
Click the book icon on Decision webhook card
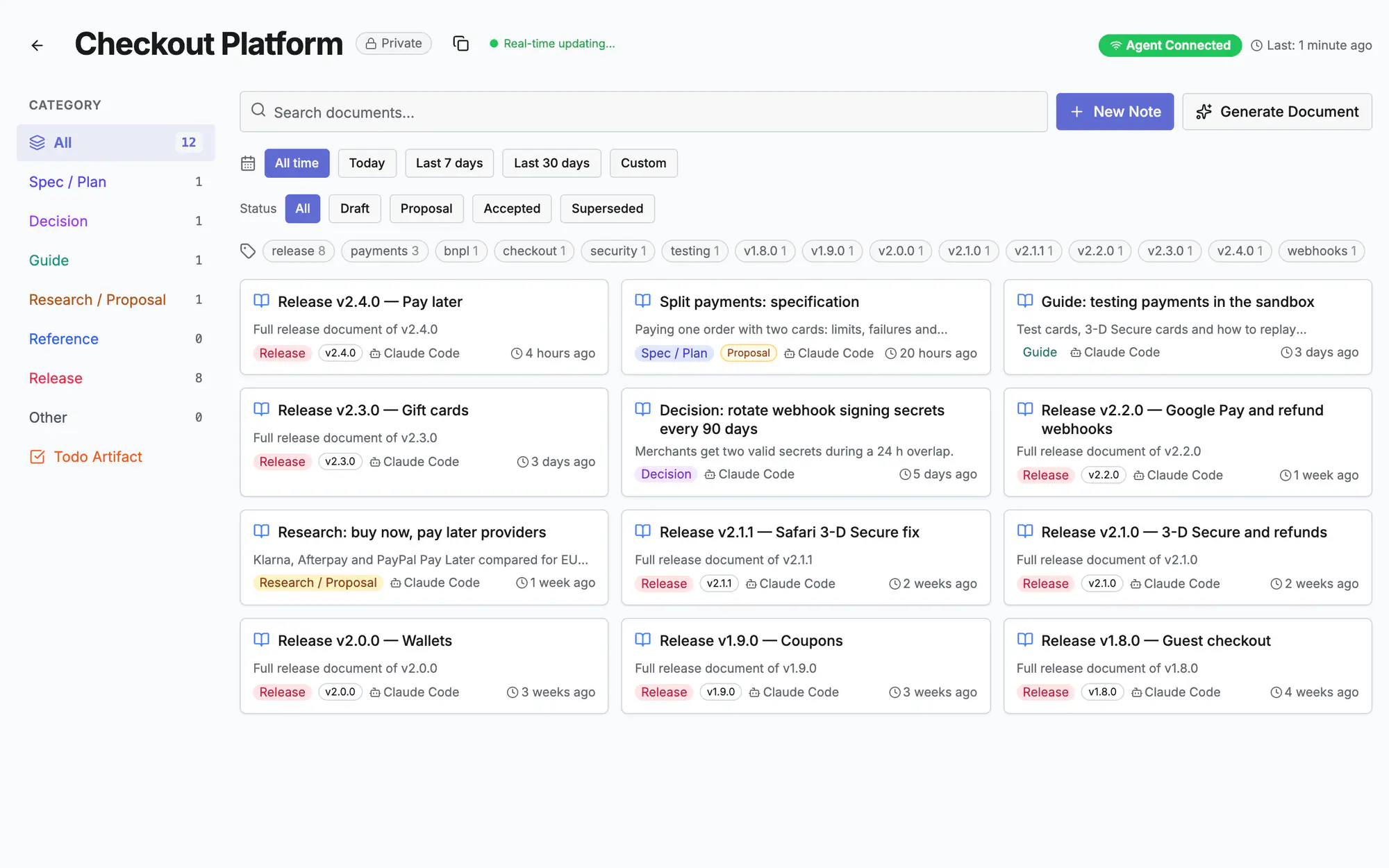643,409
